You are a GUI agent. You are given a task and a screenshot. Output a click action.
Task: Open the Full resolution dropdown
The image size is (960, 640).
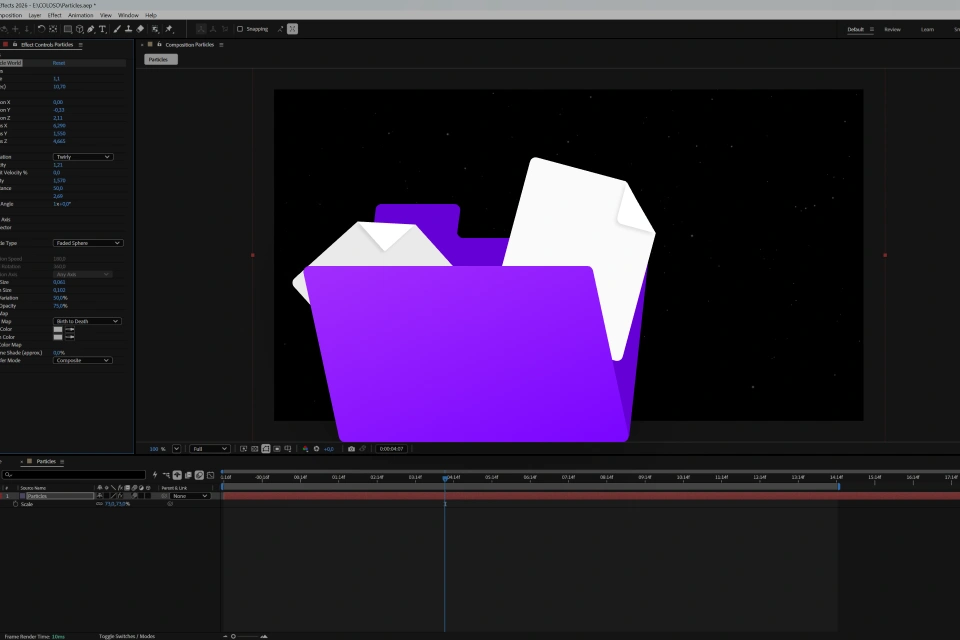pos(210,449)
